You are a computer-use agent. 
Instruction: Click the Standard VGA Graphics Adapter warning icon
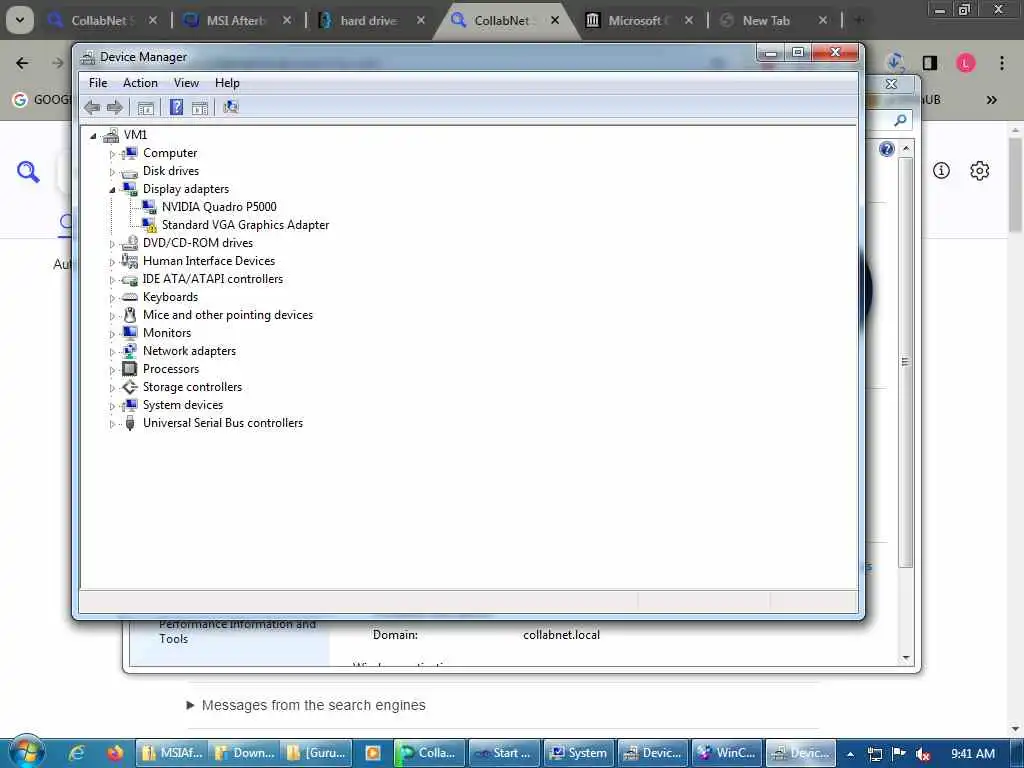[150, 225]
